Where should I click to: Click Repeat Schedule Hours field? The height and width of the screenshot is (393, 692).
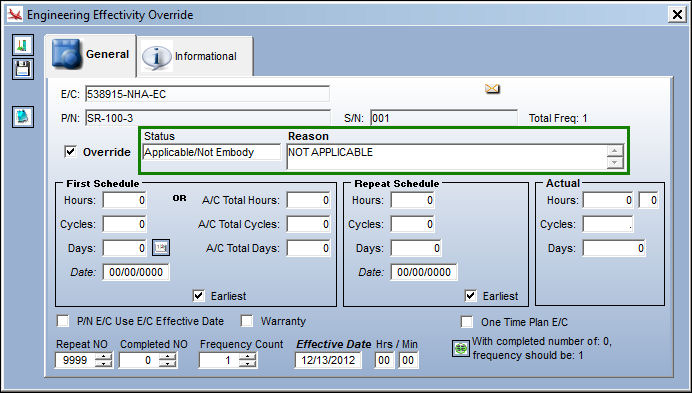(x=413, y=200)
